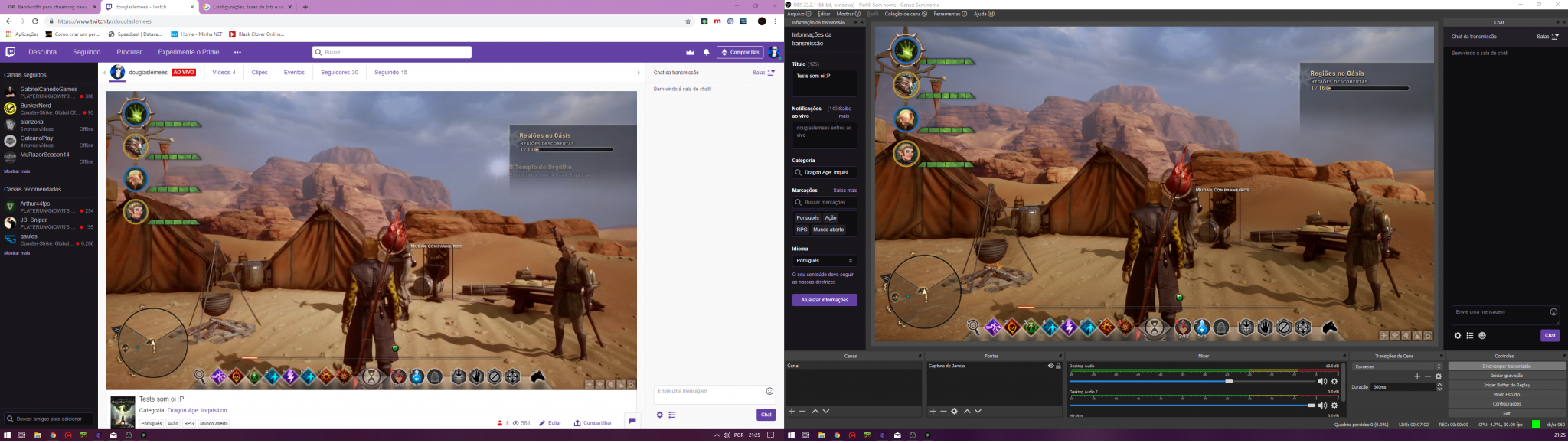This screenshot has height=443, width=1568.
Task: Open emote picker in Twitch chat input
Action: point(769,391)
